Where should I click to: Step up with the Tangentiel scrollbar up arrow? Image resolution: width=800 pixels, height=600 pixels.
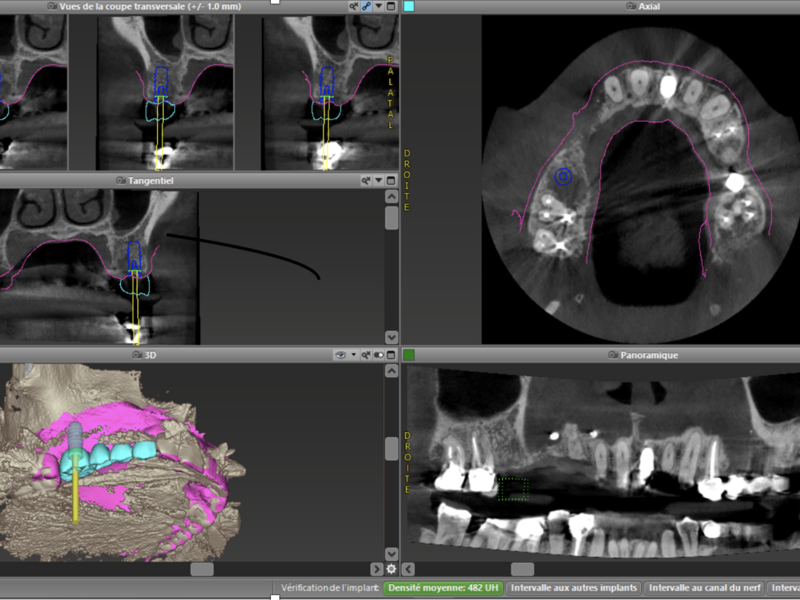[391, 197]
